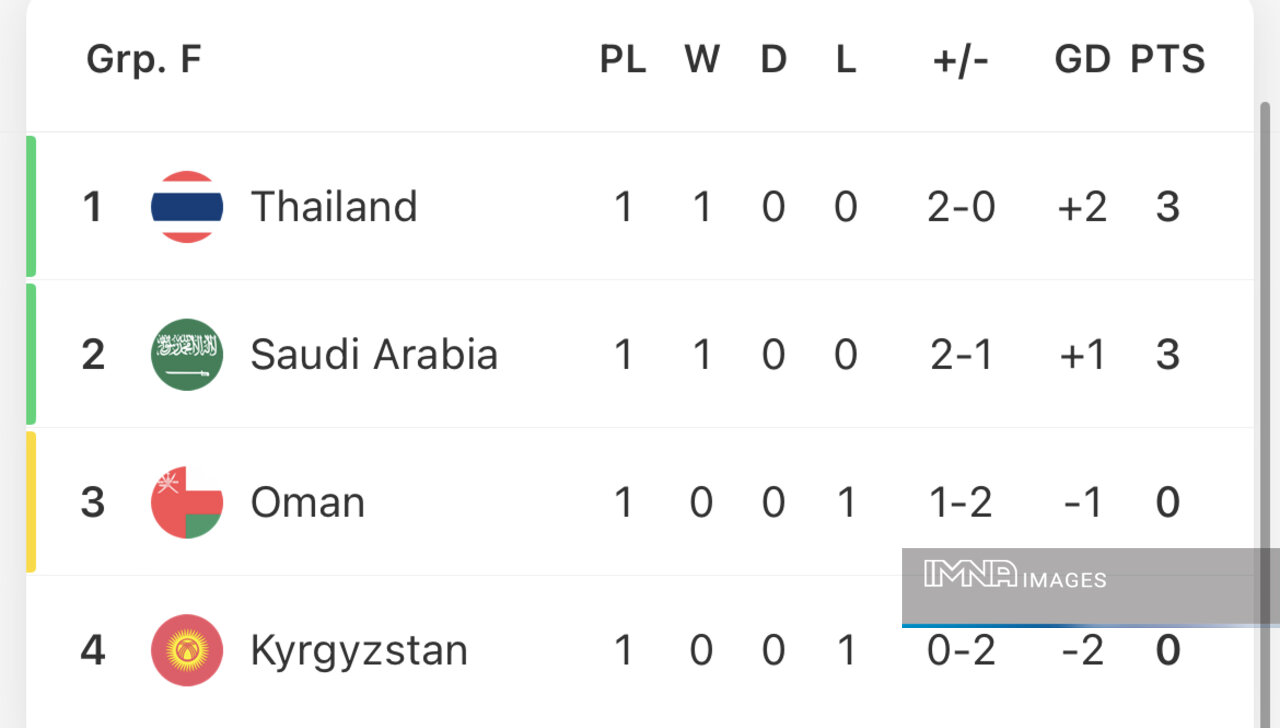The width and height of the screenshot is (1280, 728).
Task: Open Saudi Arabia's team details
Action: coord(375,354)
